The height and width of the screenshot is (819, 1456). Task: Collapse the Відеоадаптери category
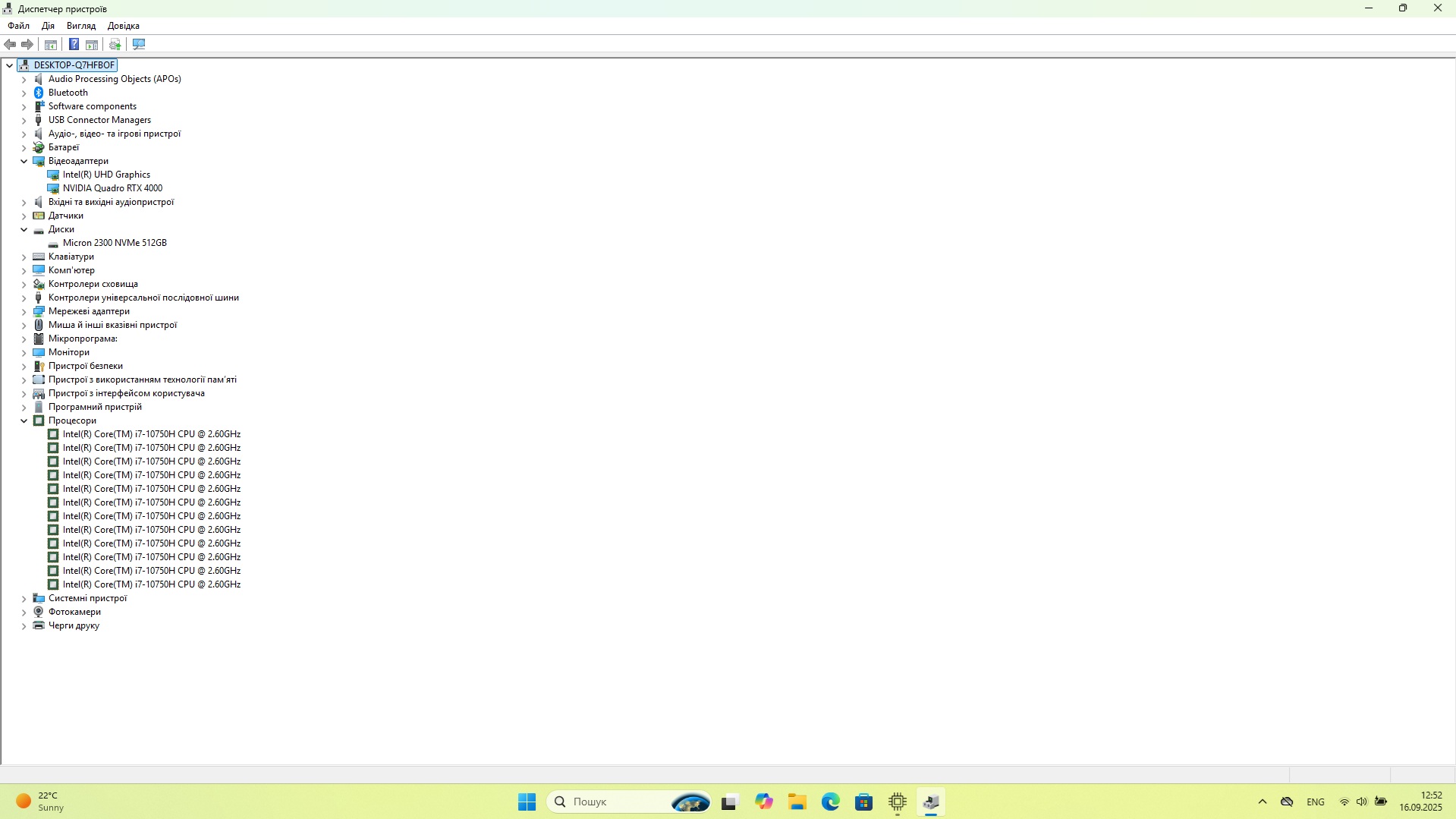tap(24, 161)
